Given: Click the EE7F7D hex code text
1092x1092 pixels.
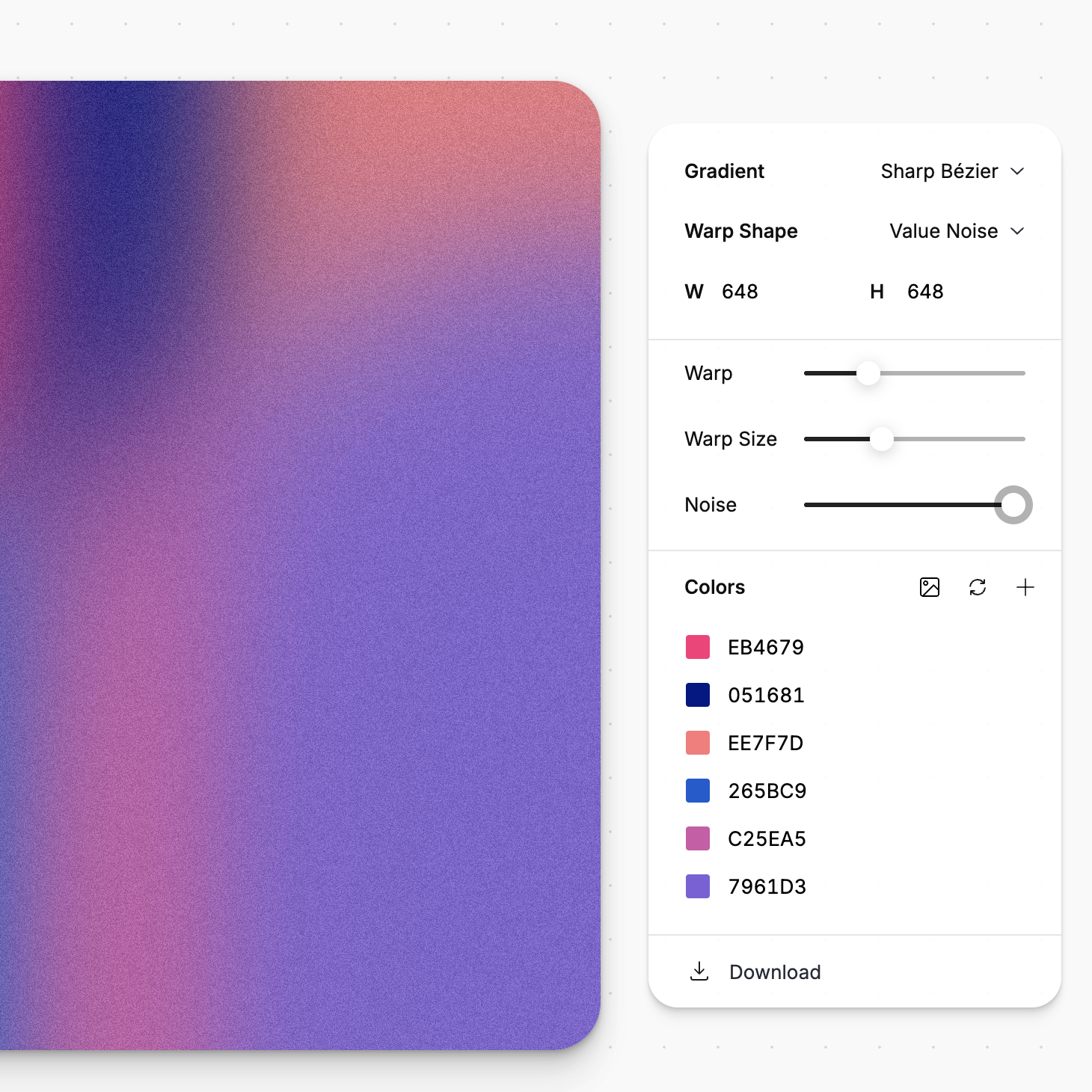Looking at the screenshot, I should (x=766, y=743).
